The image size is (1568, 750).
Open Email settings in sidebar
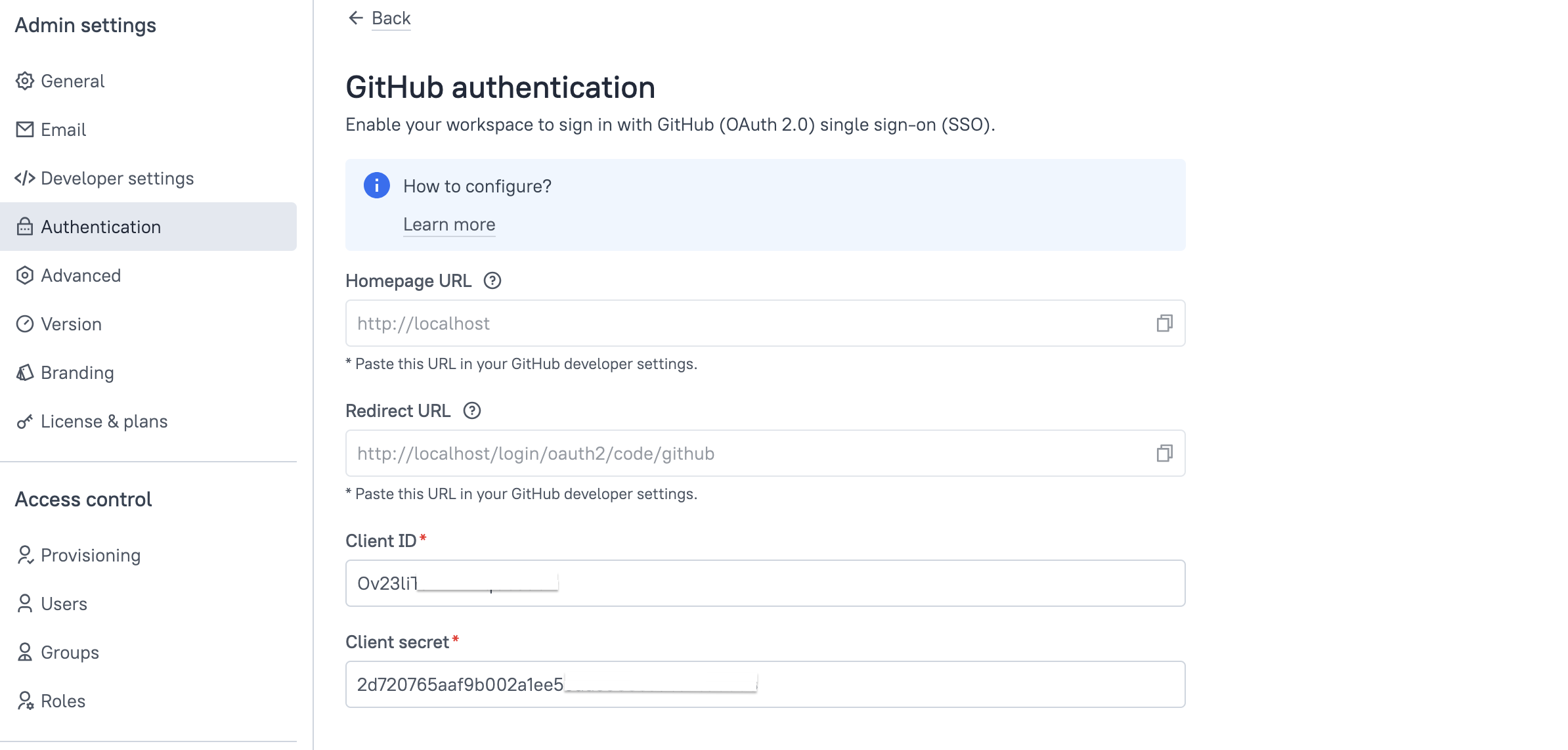pyautogui.click(x=63, y=130)
